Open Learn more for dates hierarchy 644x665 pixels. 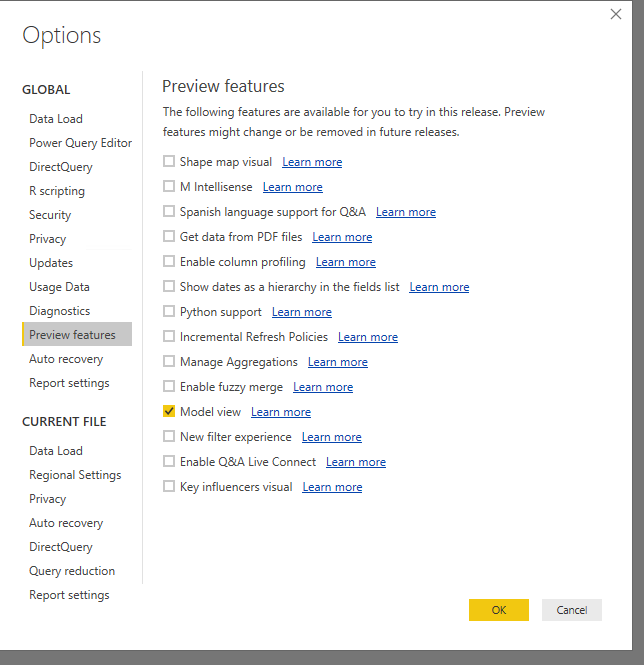[x=440, y=287]
